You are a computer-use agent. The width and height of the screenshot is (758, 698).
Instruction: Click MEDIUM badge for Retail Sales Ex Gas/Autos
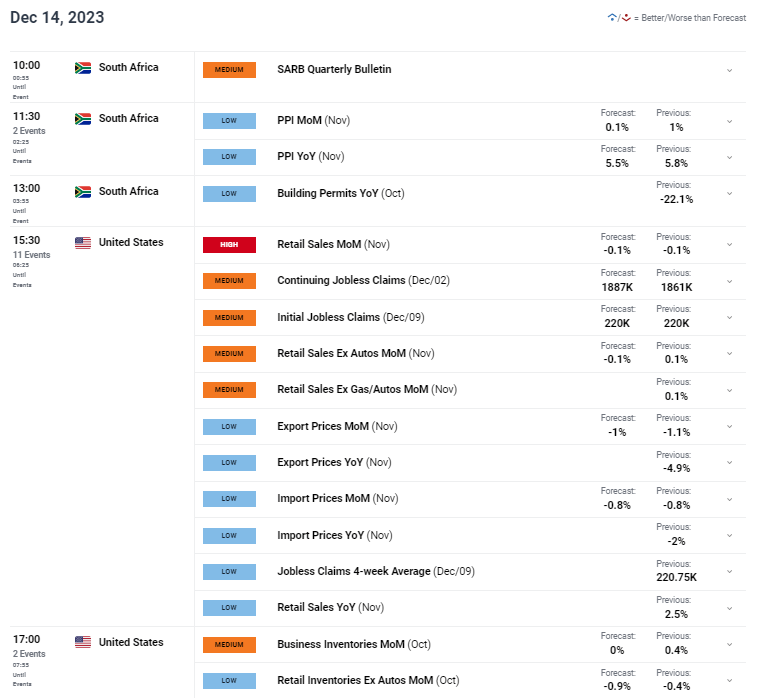point(229,390)
